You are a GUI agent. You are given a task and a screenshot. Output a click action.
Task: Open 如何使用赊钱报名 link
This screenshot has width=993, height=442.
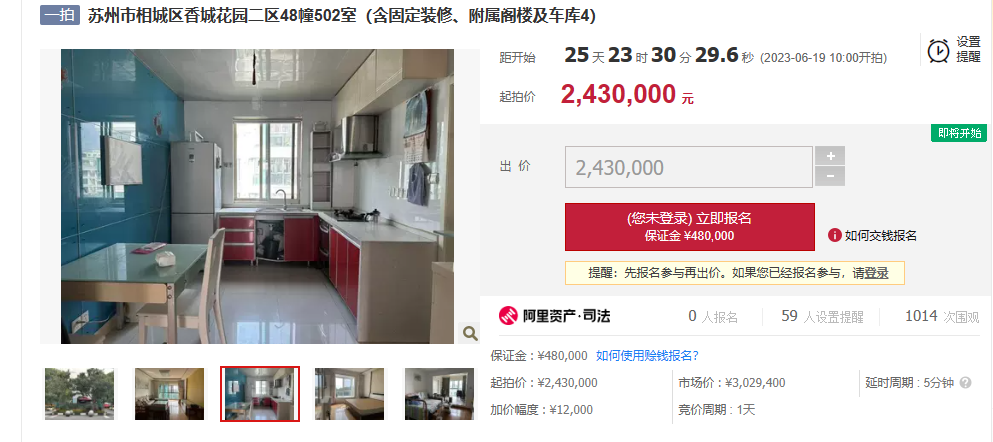tap(647, 355)
